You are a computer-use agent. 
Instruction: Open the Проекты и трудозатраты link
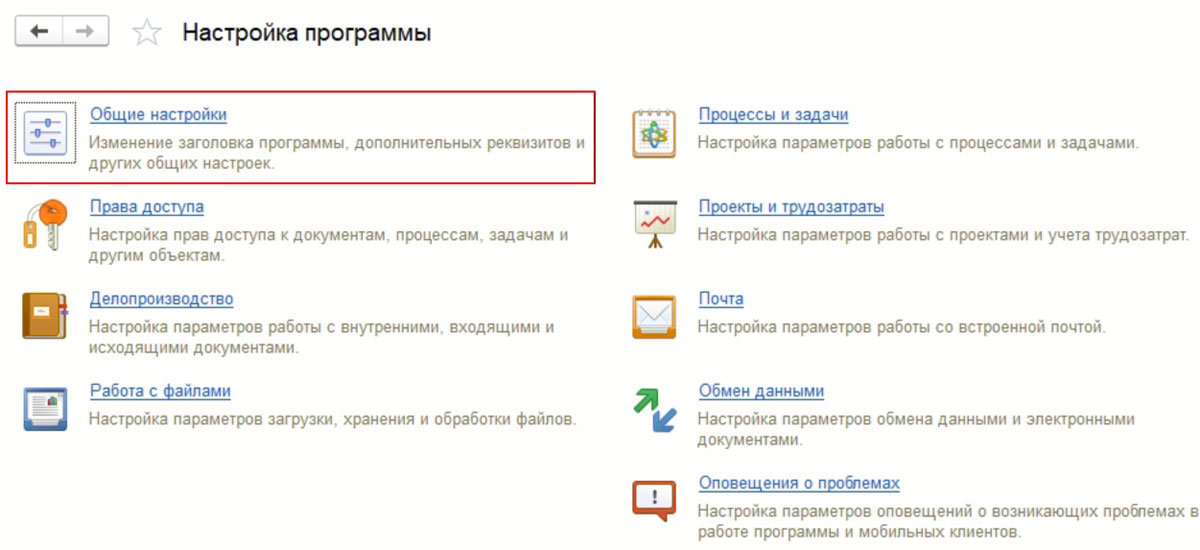[x=791, y=207]
